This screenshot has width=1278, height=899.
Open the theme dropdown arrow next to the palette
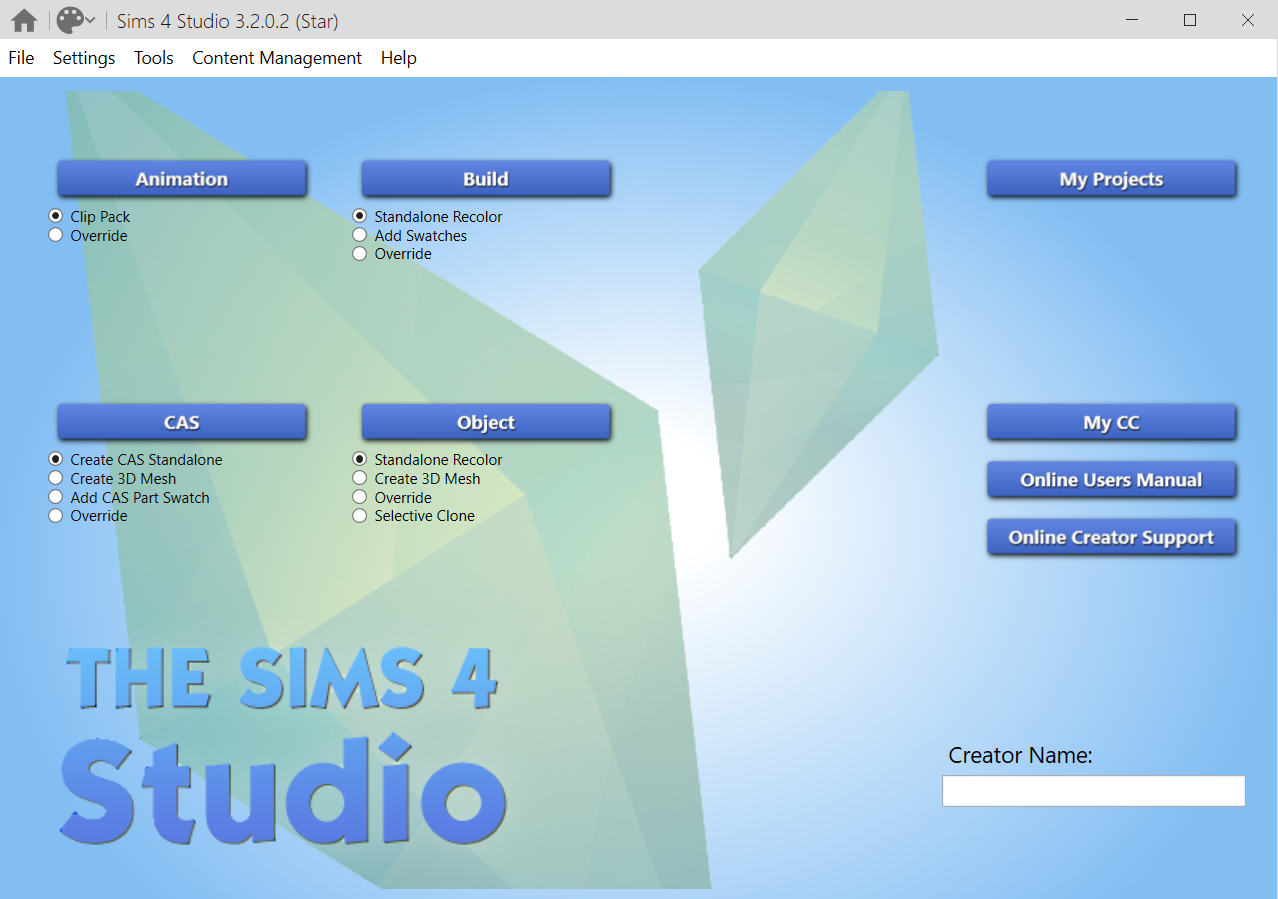(x=90, y=20)
